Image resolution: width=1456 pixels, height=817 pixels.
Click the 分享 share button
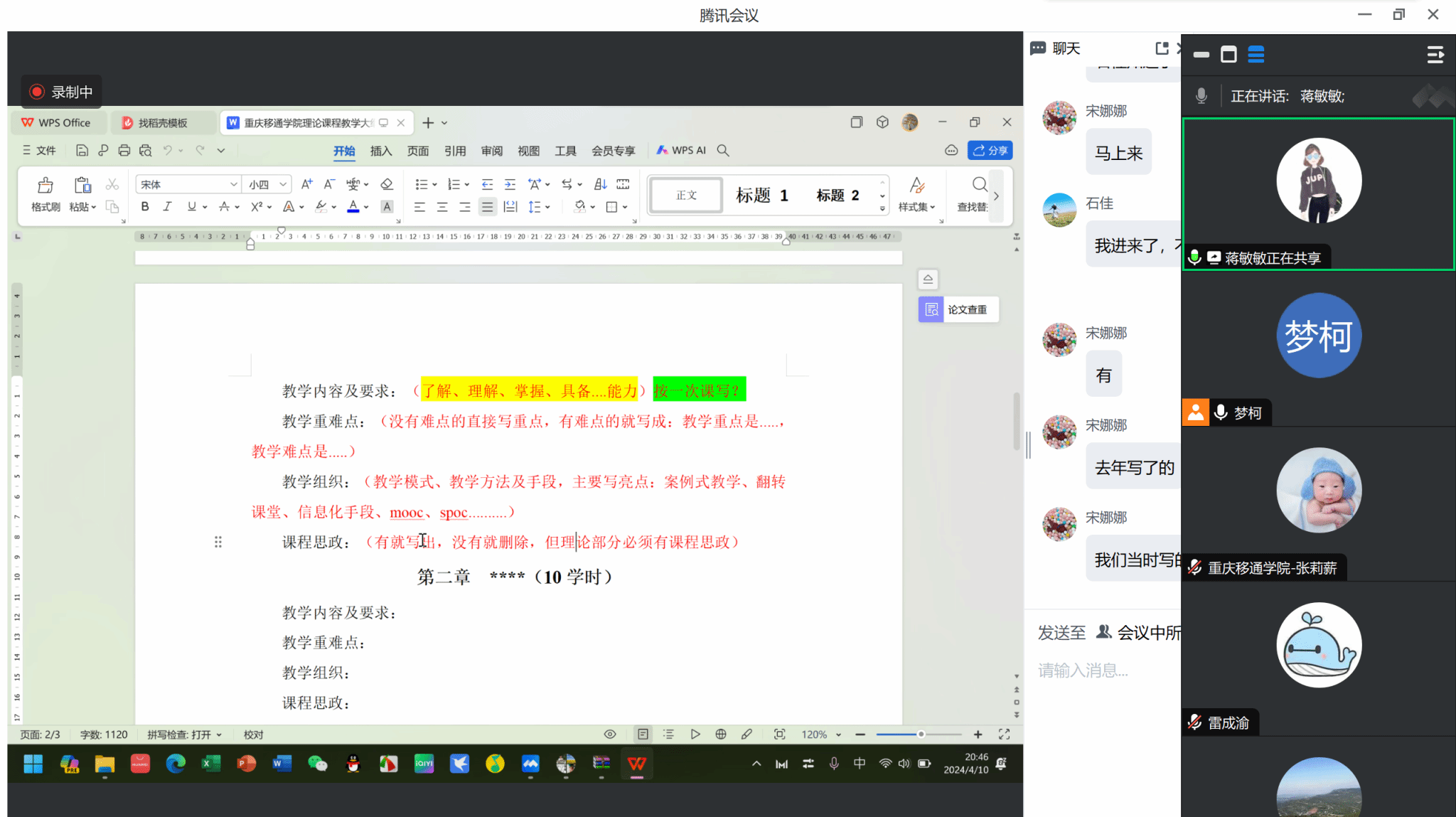(x=990, y=150)
